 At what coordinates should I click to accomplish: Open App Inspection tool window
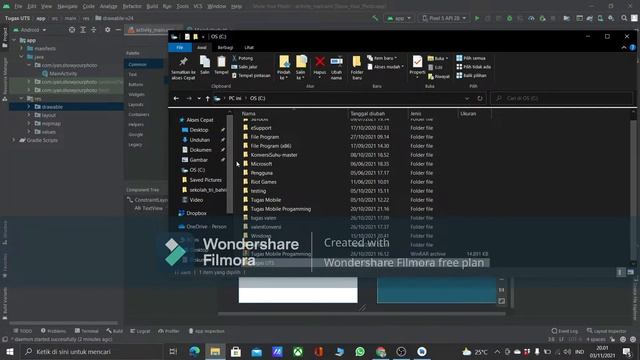[207, 331]
